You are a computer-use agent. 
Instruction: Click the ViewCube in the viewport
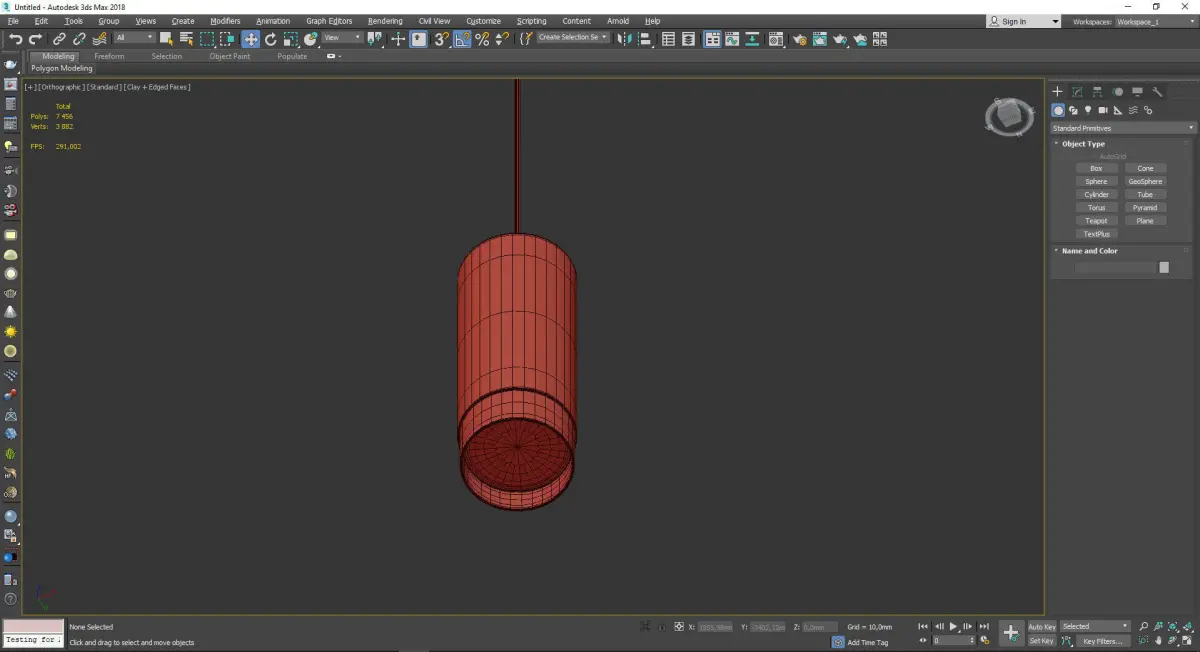click(x=1009, y=117)
